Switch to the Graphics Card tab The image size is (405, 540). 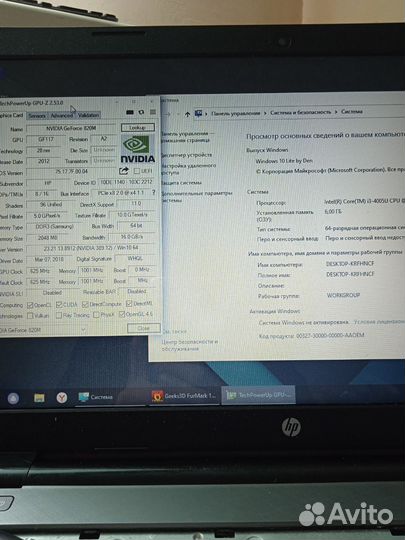(12, 115)
